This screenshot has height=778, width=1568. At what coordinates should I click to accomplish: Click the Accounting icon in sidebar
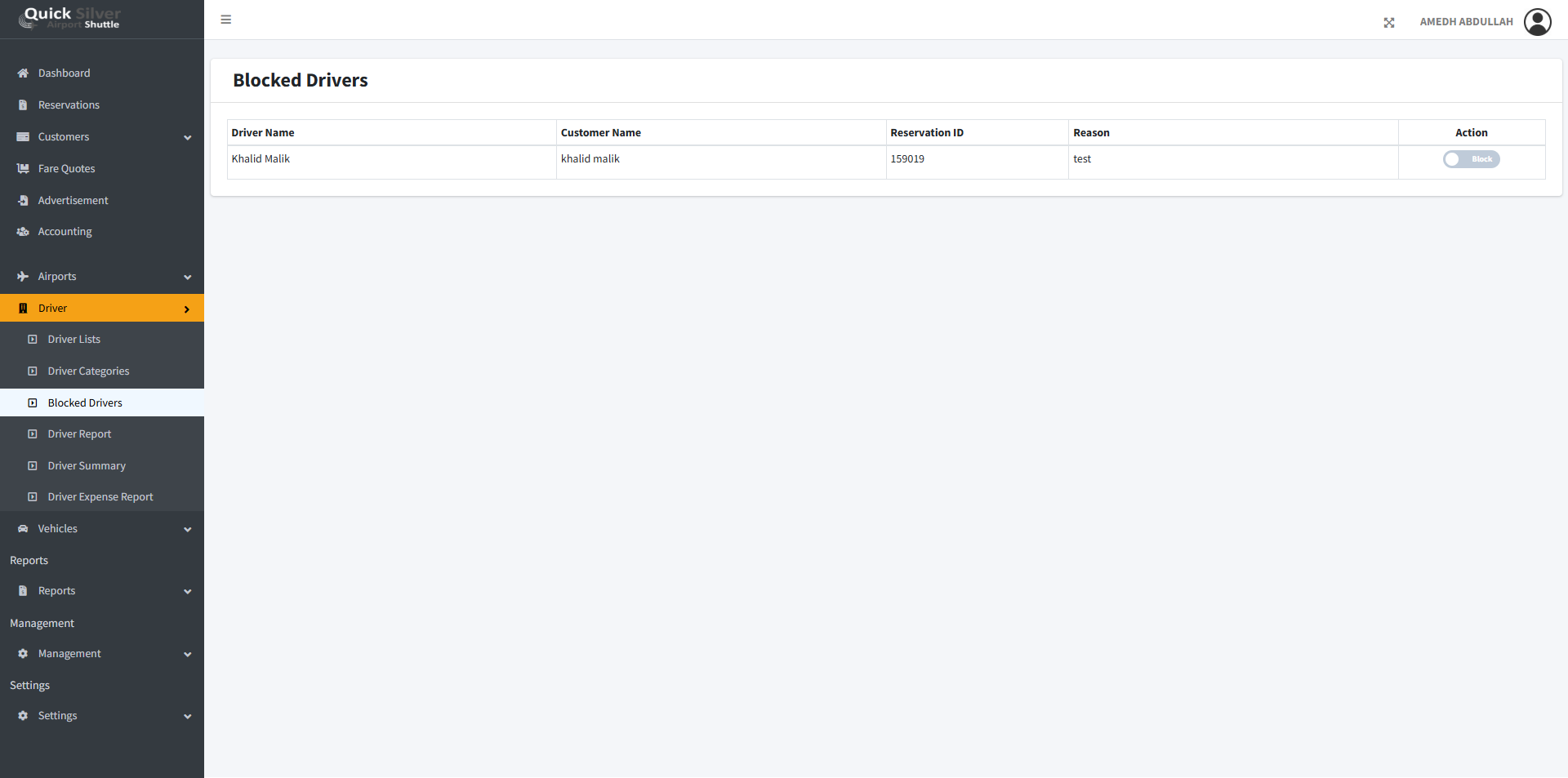coord(23,232)
